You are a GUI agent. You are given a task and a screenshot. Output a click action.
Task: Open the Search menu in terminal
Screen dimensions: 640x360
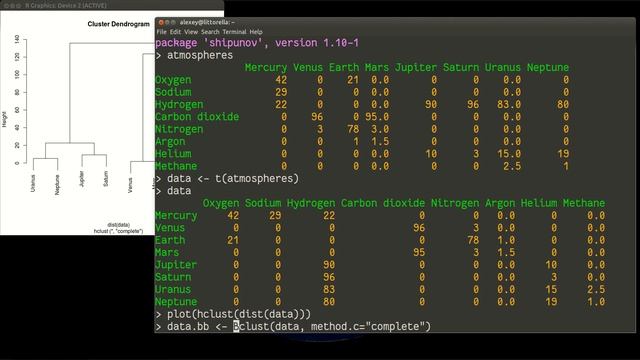pyautogui.click(x=210, y=32)
